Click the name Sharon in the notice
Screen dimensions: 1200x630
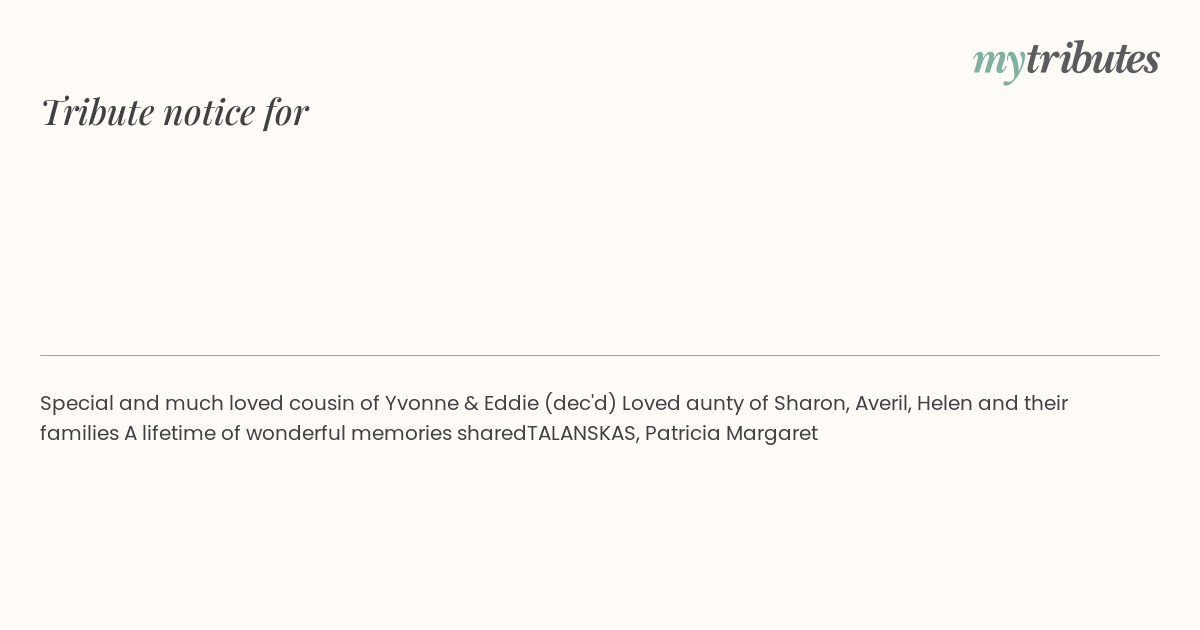click(x=810, y=404)
